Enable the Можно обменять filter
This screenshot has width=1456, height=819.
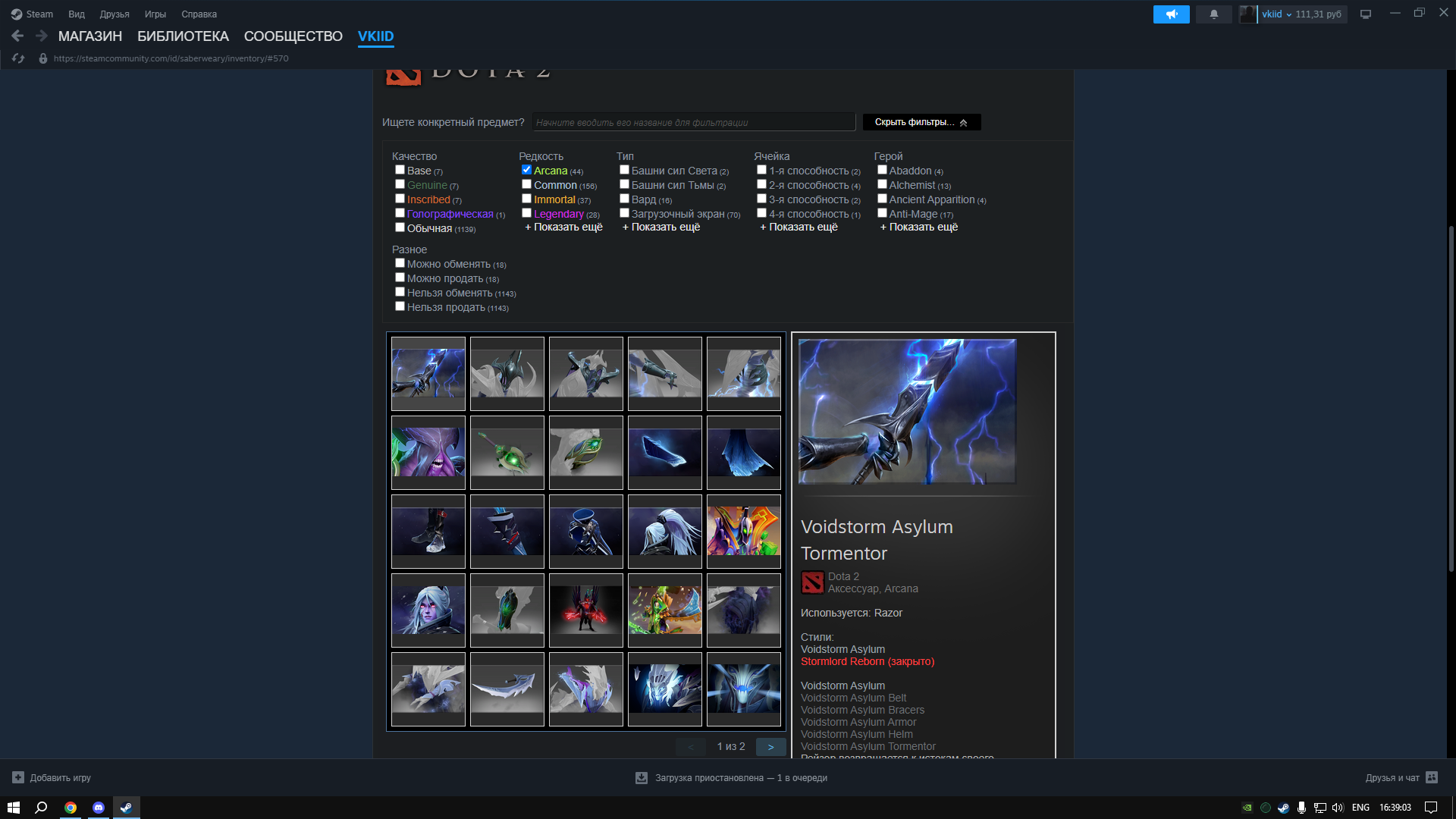coord(400,263)
